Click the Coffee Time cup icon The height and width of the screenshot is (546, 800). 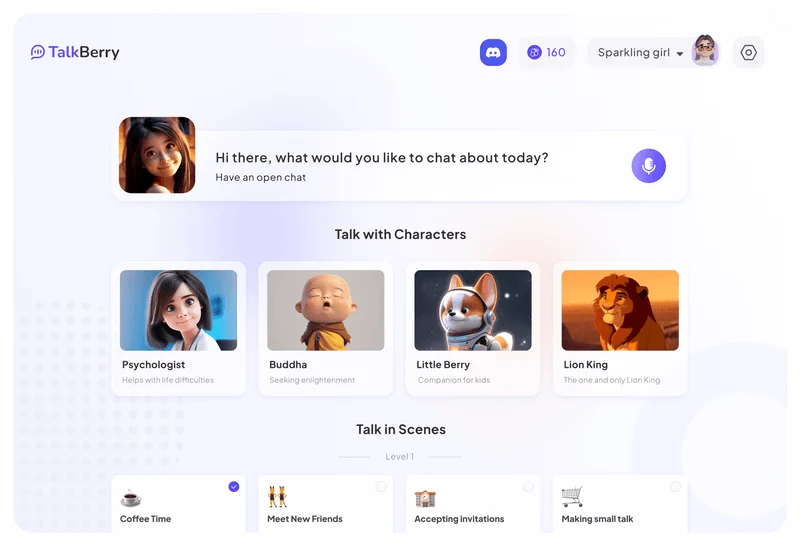click(131, 497)
